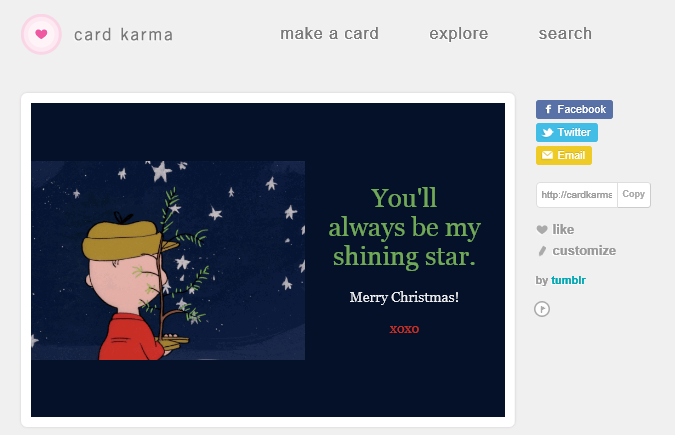Click the 'card karma' site title
This screenshot has height=435, width=675.
(x=124, y=35)
